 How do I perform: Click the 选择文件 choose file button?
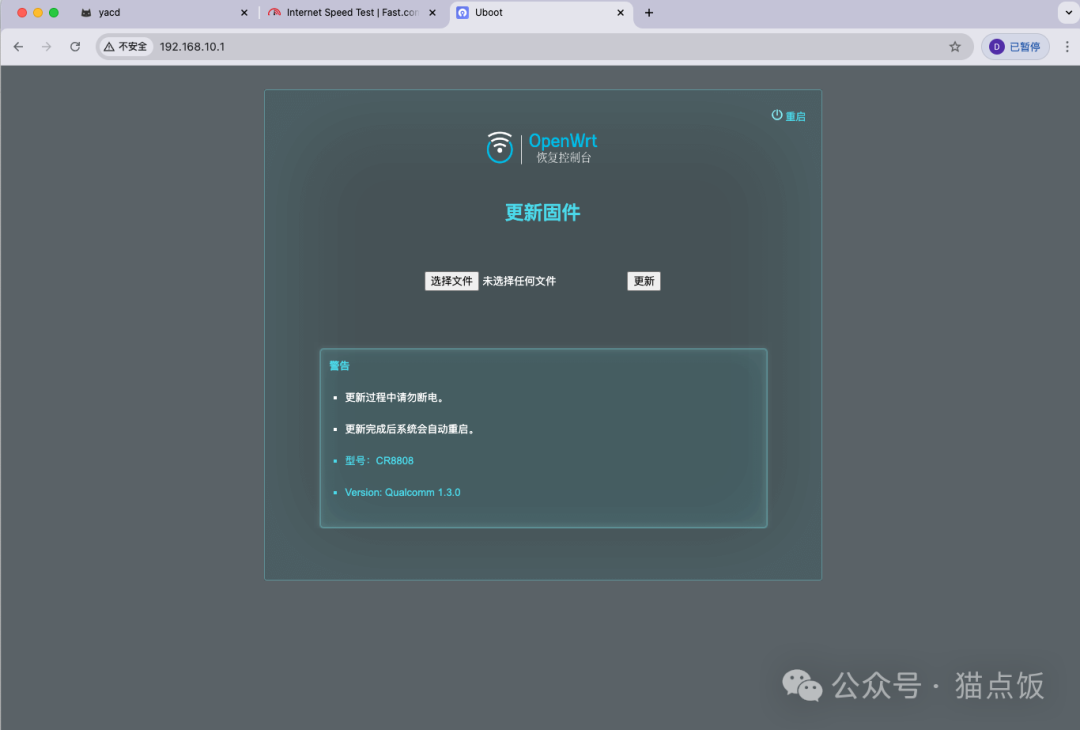[x=451, y=281]
